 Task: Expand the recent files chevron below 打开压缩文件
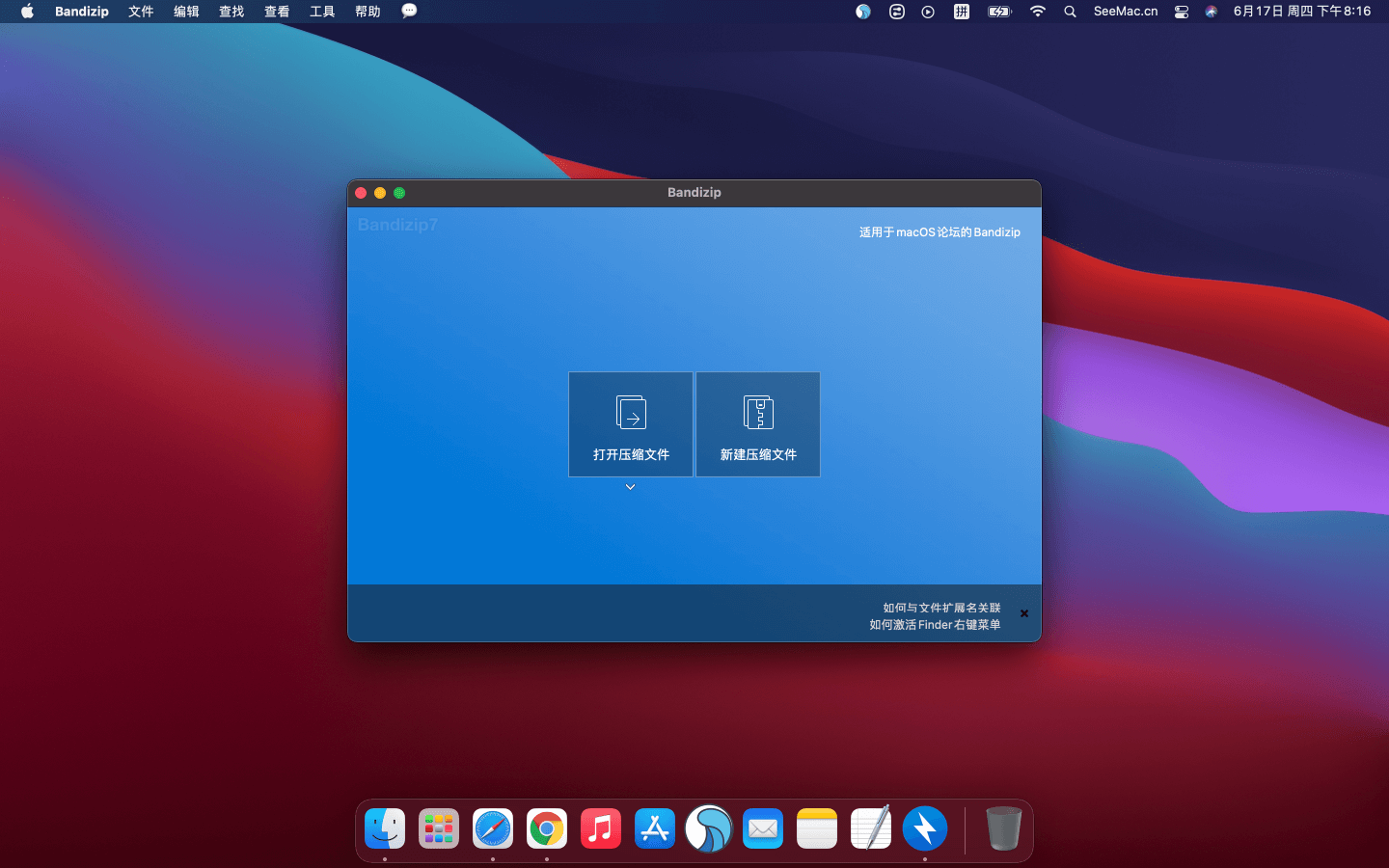[x=630, y=487]
